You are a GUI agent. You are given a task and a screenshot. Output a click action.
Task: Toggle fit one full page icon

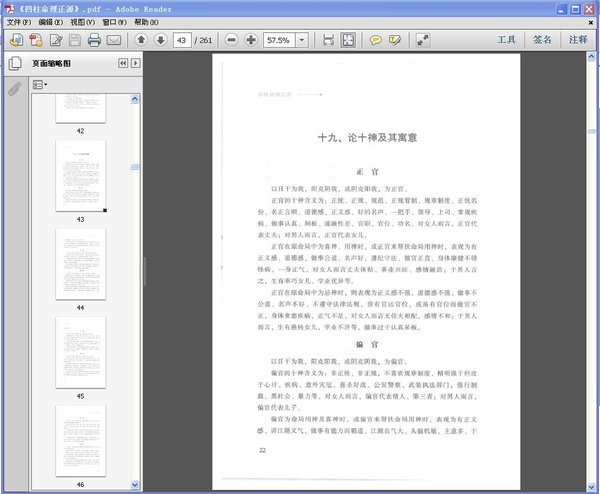pyautogui.click(x=348, y=40)
